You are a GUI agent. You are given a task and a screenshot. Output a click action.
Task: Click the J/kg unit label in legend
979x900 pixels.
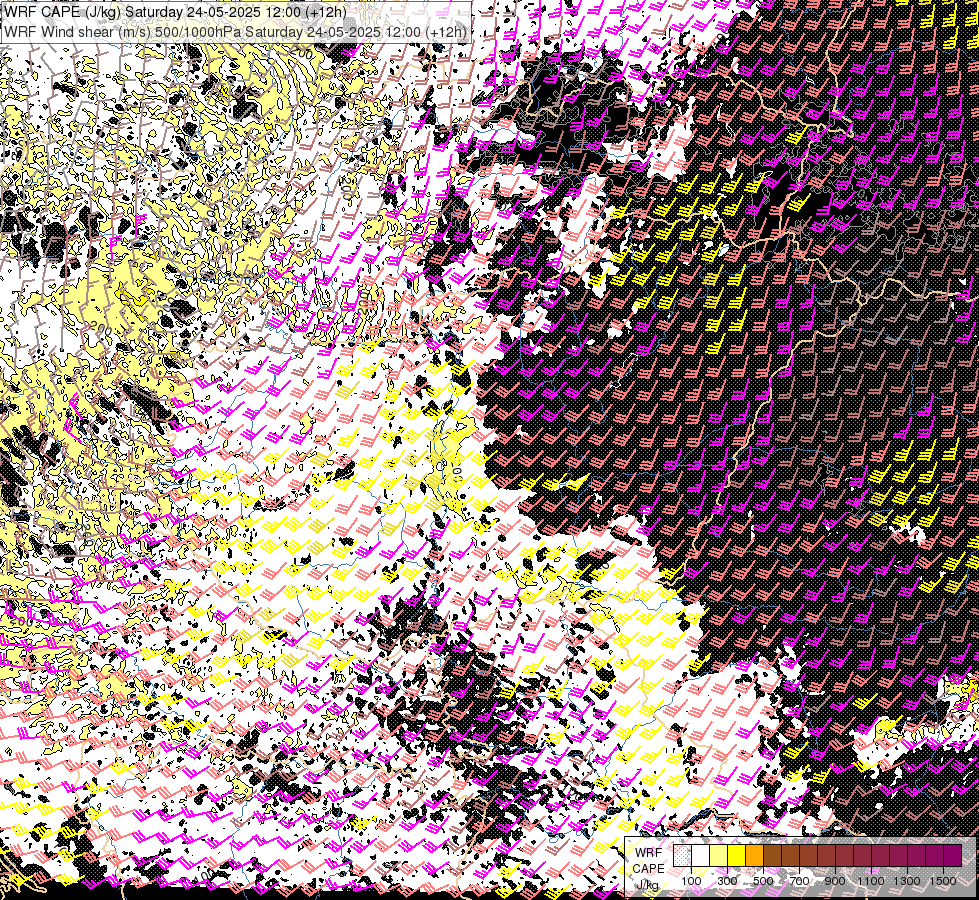point(647,885)
